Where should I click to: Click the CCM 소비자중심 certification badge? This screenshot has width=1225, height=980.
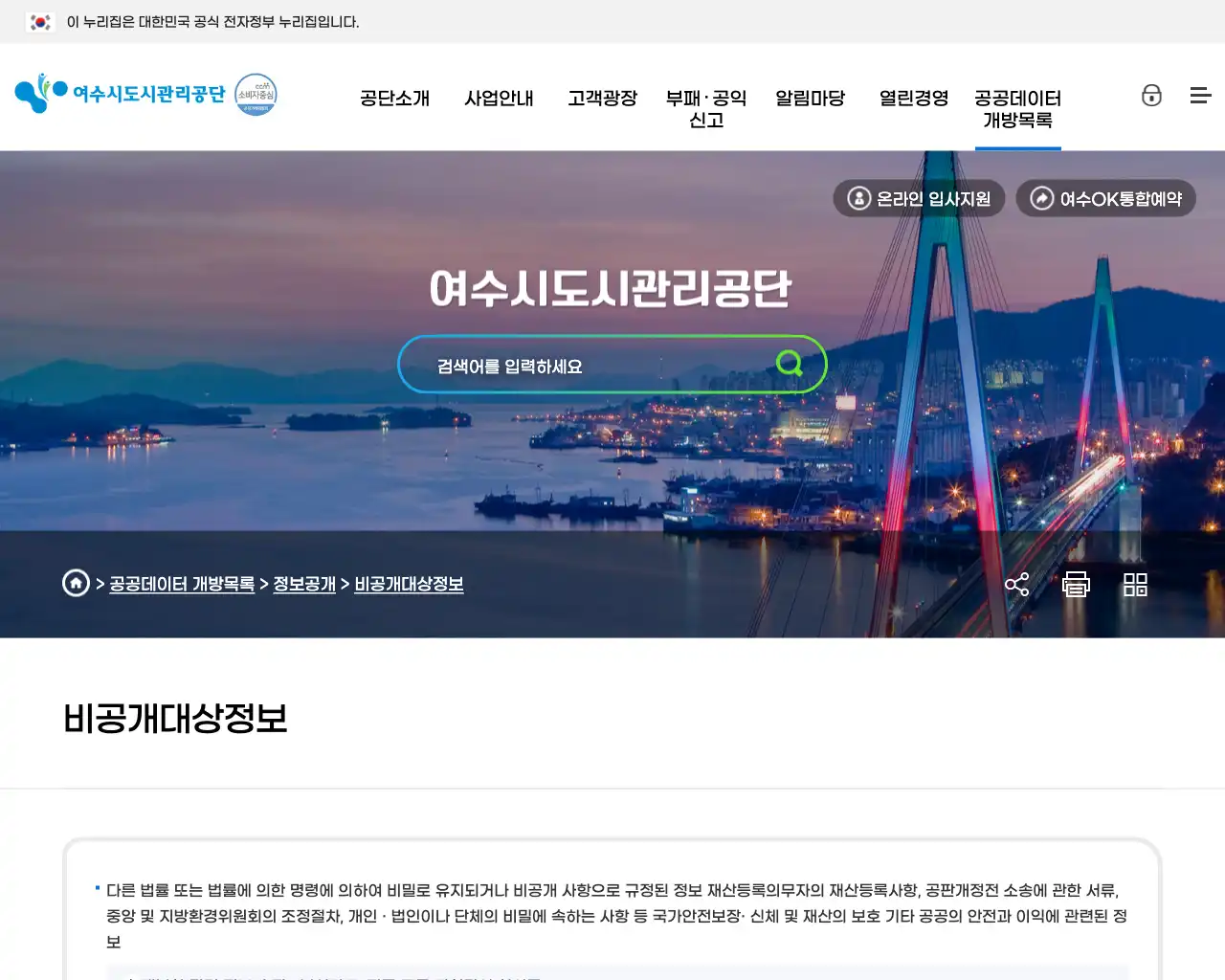(x=256, y=95)
